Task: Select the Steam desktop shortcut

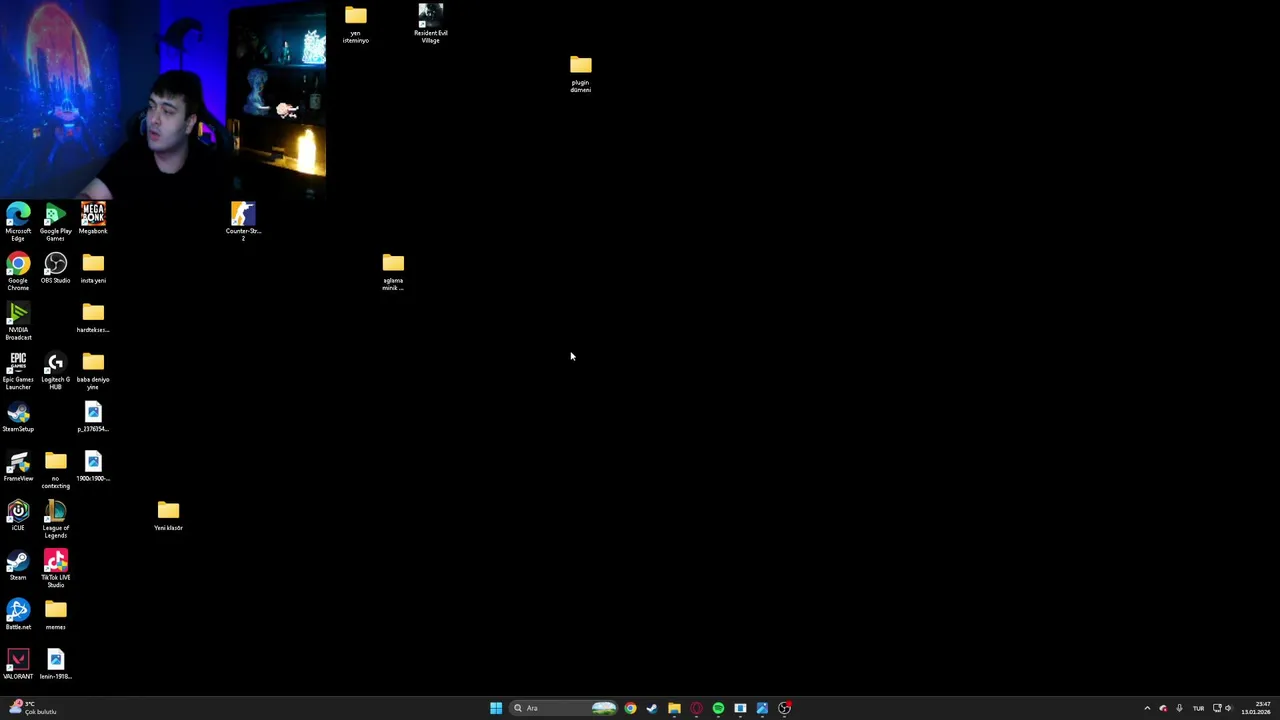Action: [x=18, y=565]
